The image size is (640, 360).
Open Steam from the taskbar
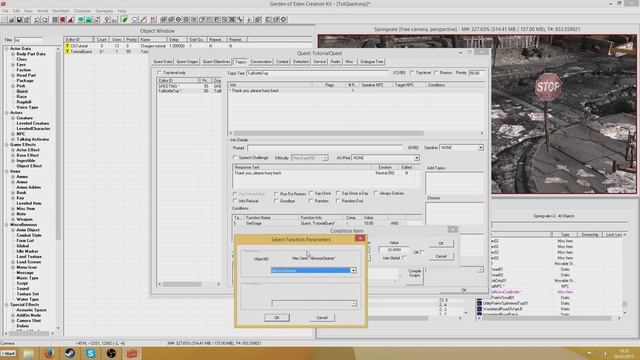coord(70,353)
